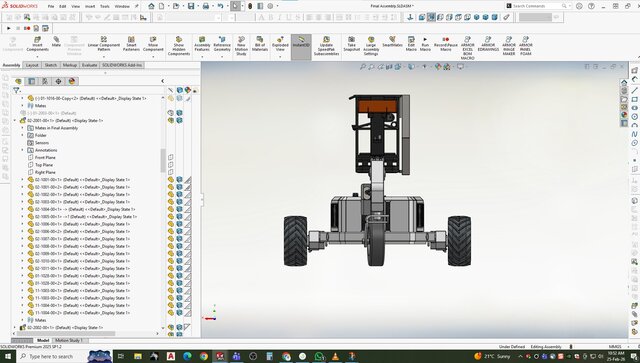Switch to the Layout tab
Viewport: 640px width, 363px height.
[32, 65]
